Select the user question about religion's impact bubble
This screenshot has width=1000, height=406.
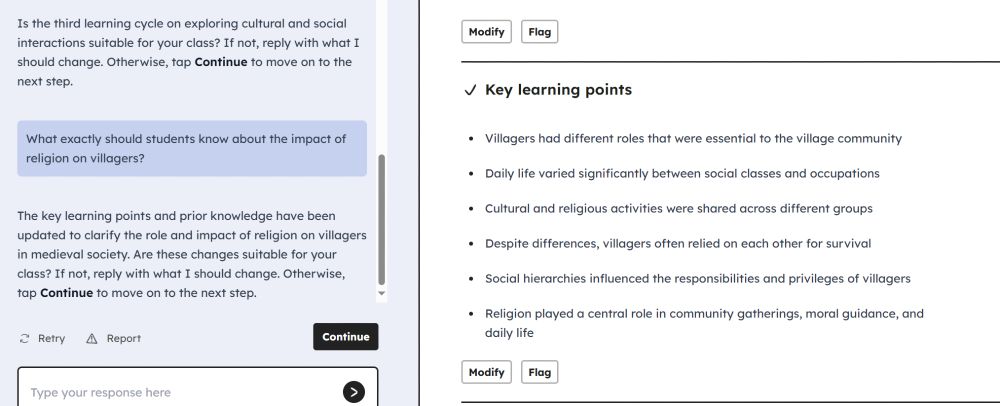pos(192,149)
